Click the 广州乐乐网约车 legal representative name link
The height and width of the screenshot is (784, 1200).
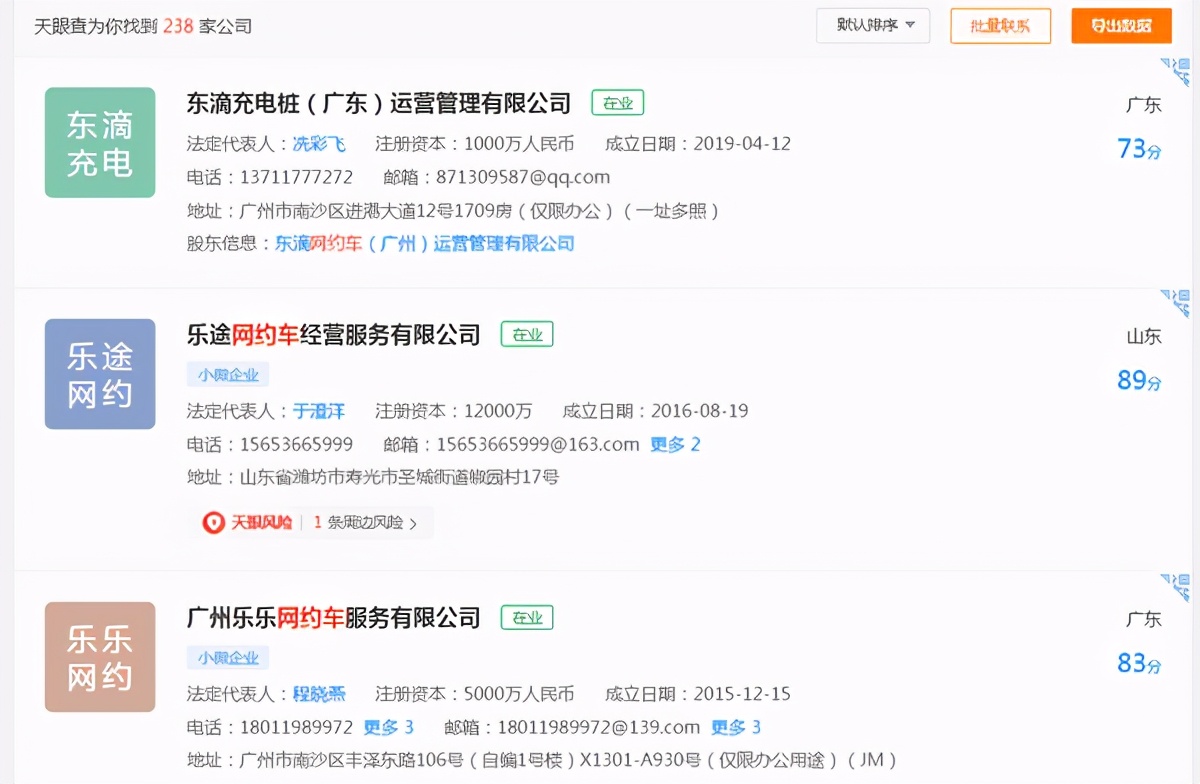pos(319,694)
